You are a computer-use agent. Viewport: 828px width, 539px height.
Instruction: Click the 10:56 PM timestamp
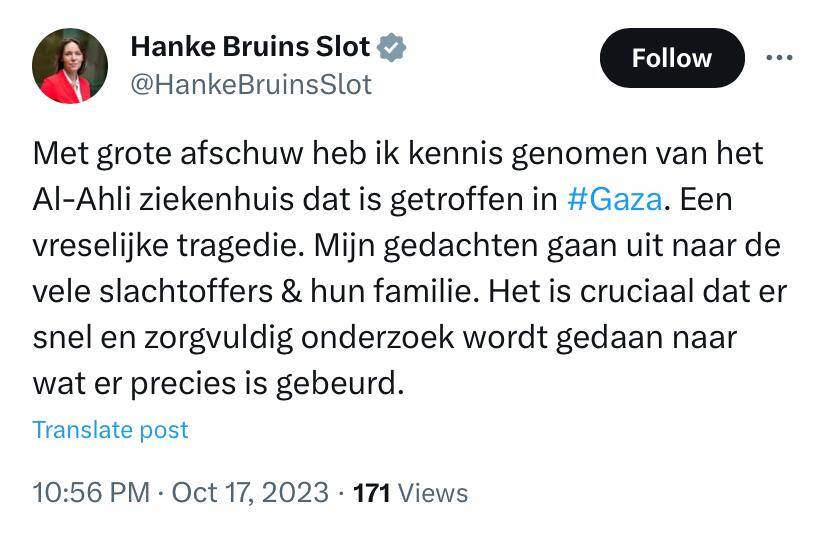tap(91, 492)
